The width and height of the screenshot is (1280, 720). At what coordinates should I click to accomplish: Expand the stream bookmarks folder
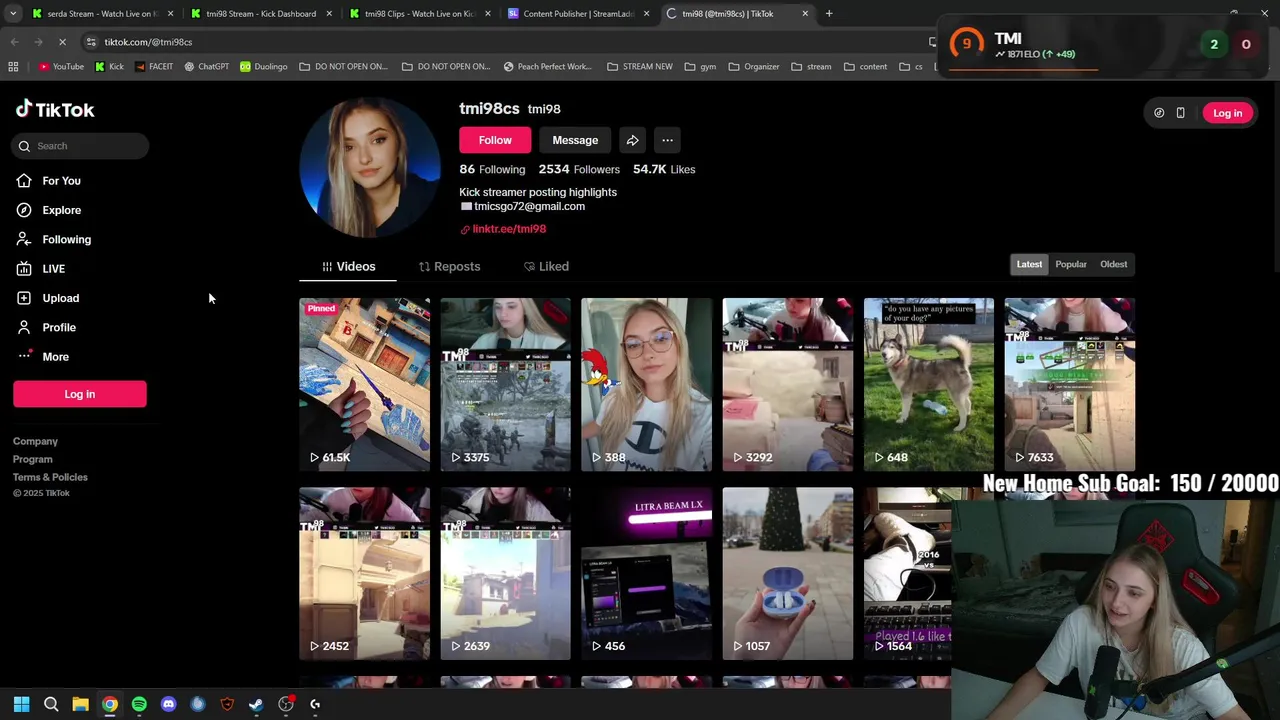coord(811,67)
